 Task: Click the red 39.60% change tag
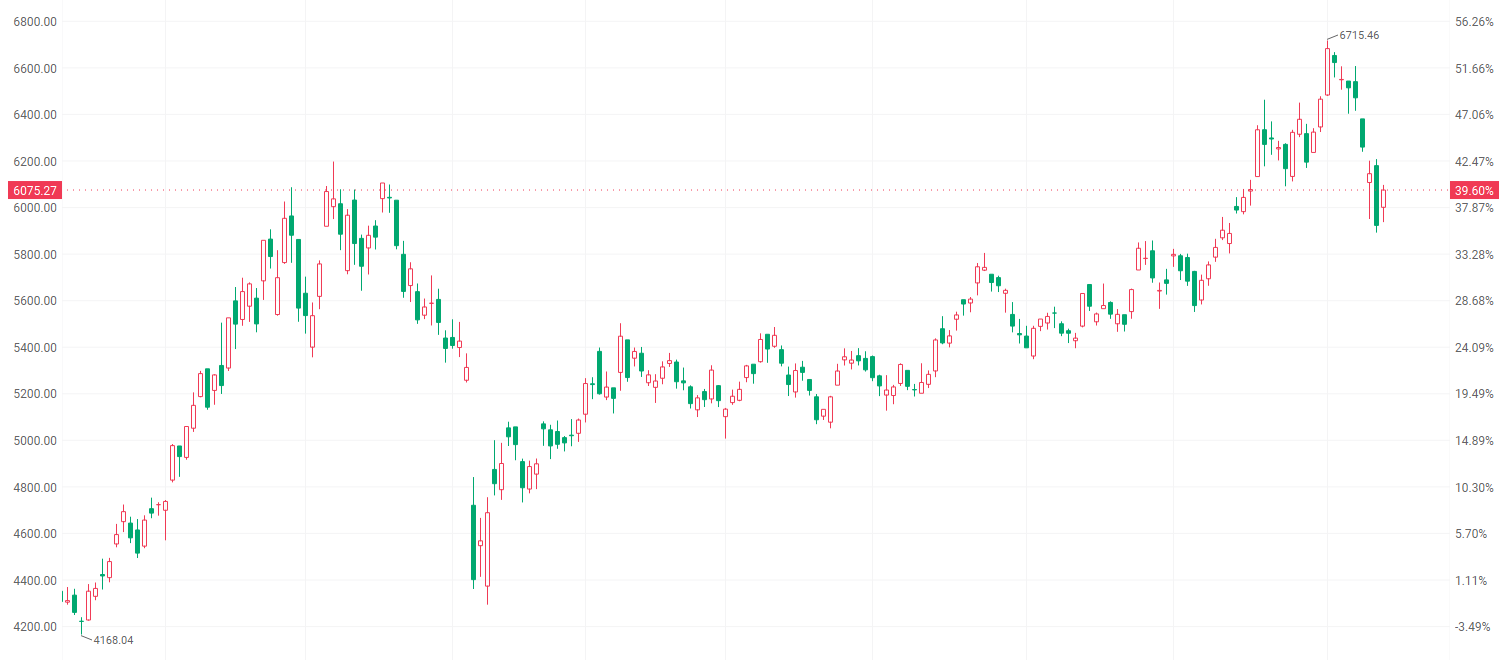1475,190
